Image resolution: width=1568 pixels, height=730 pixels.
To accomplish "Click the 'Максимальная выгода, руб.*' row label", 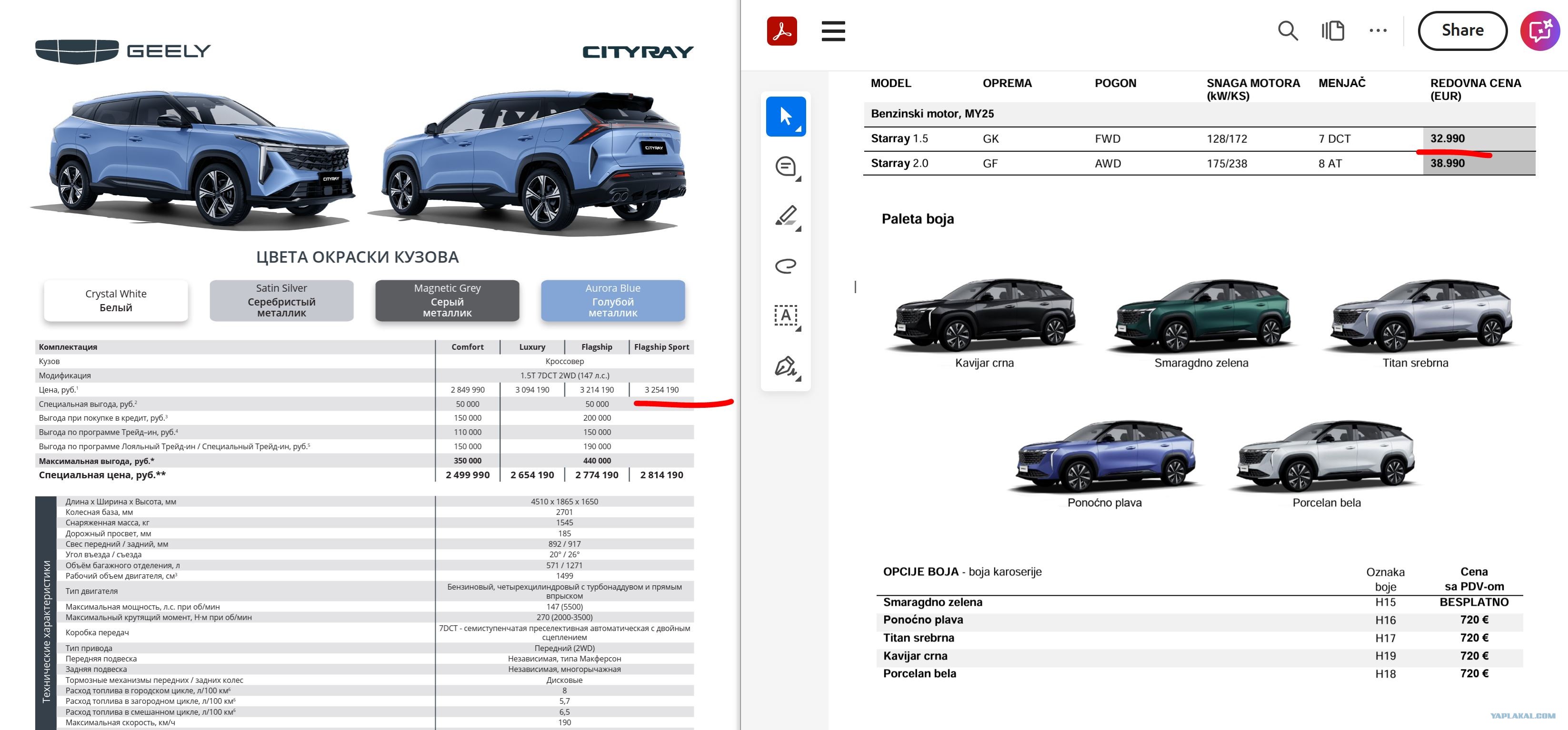I will [x=96, y=461].
